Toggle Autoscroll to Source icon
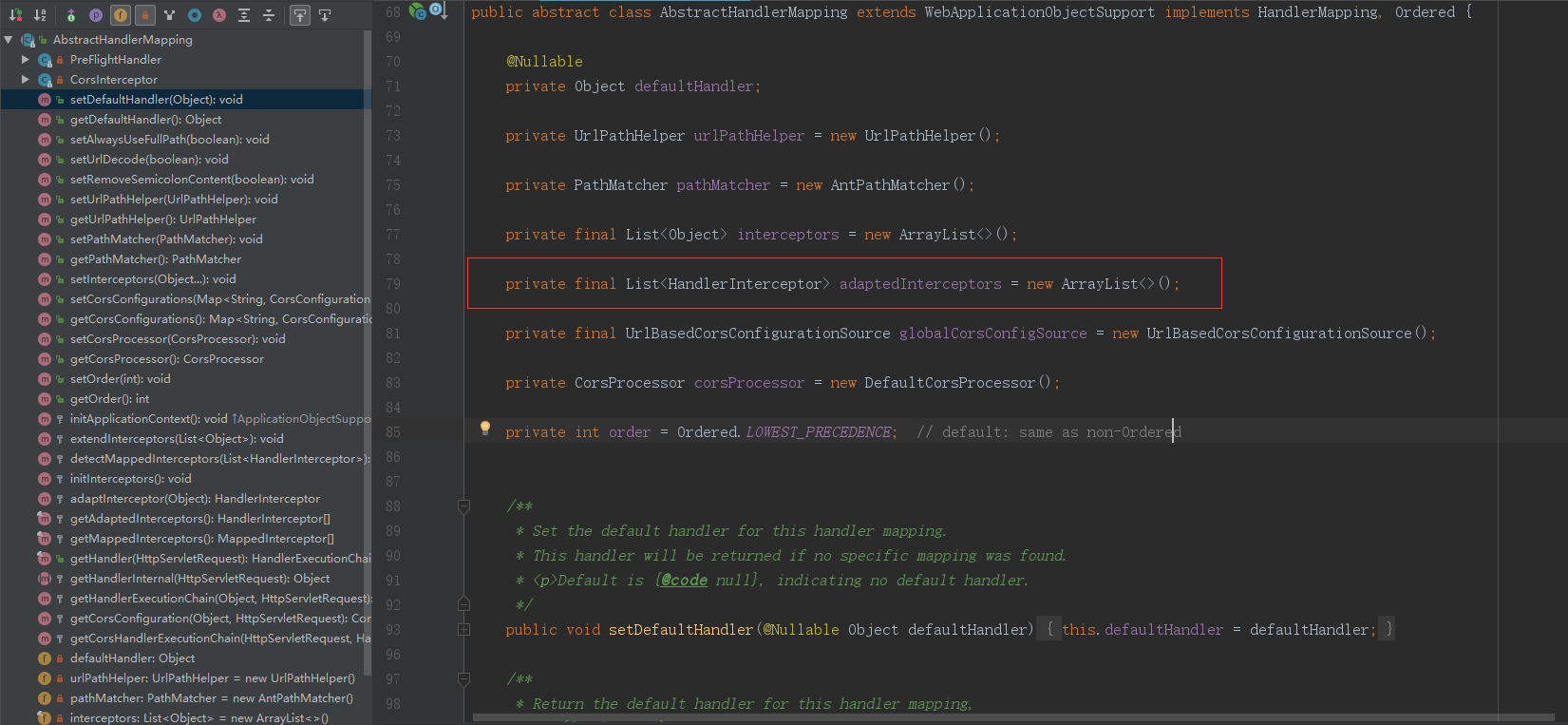Viewport: 1568px width, 725px height. [300, 15]
